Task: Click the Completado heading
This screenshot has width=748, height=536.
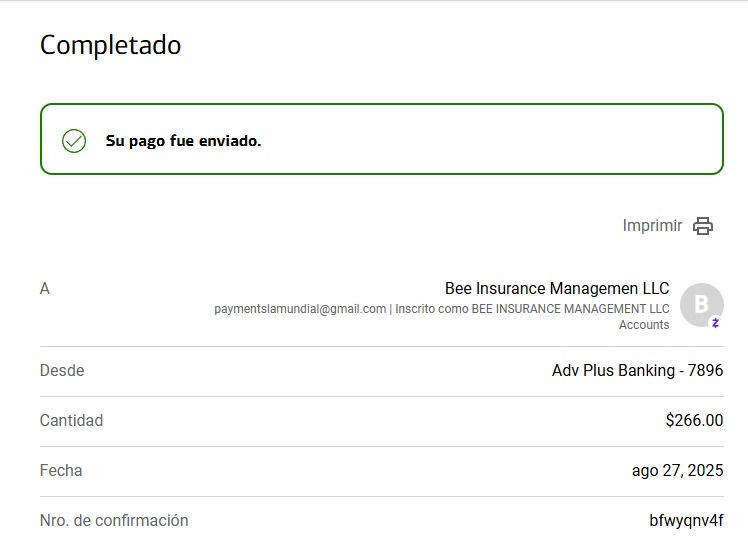Action: [111, 45]
